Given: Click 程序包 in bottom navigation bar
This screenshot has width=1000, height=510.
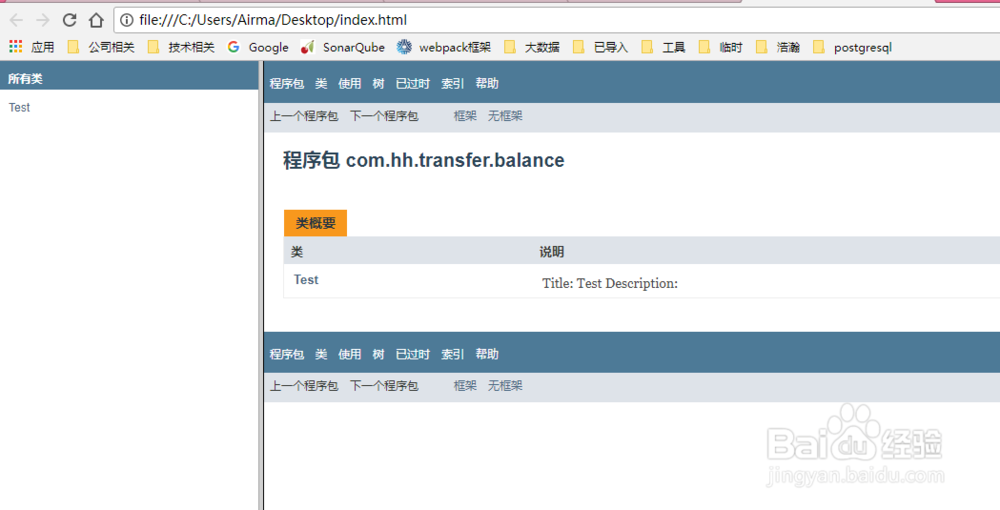Looking at the screenshot, I should tap(286, 354).
